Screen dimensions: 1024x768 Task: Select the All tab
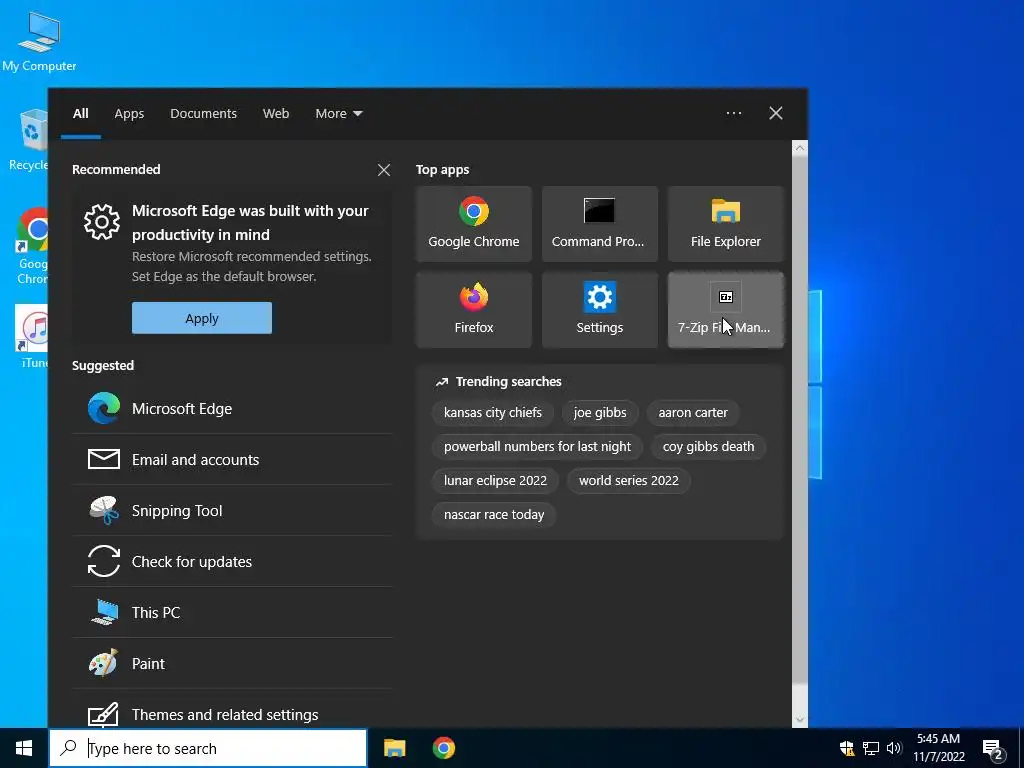coord(81,114)
